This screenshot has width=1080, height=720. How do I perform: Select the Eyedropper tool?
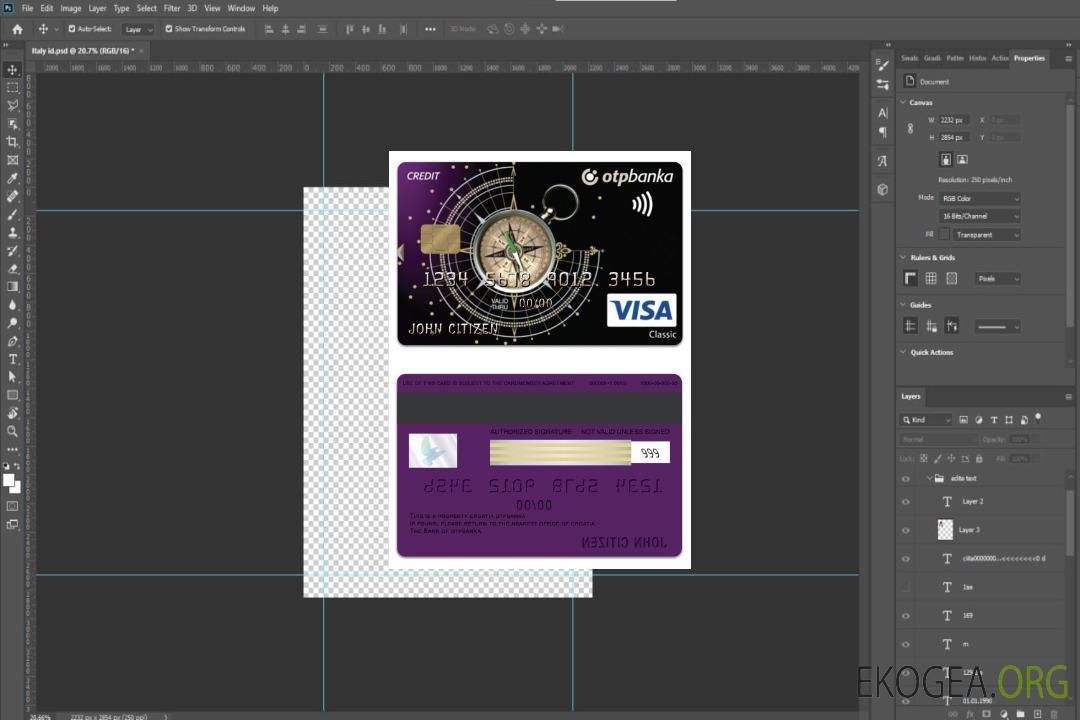(x=12, y=178)
